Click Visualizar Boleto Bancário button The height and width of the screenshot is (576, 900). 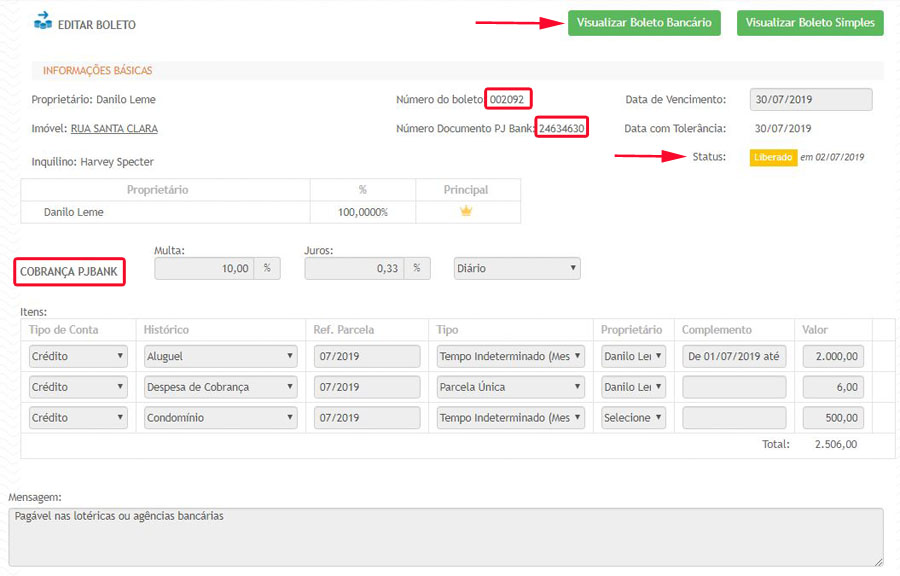pos(644,23)
